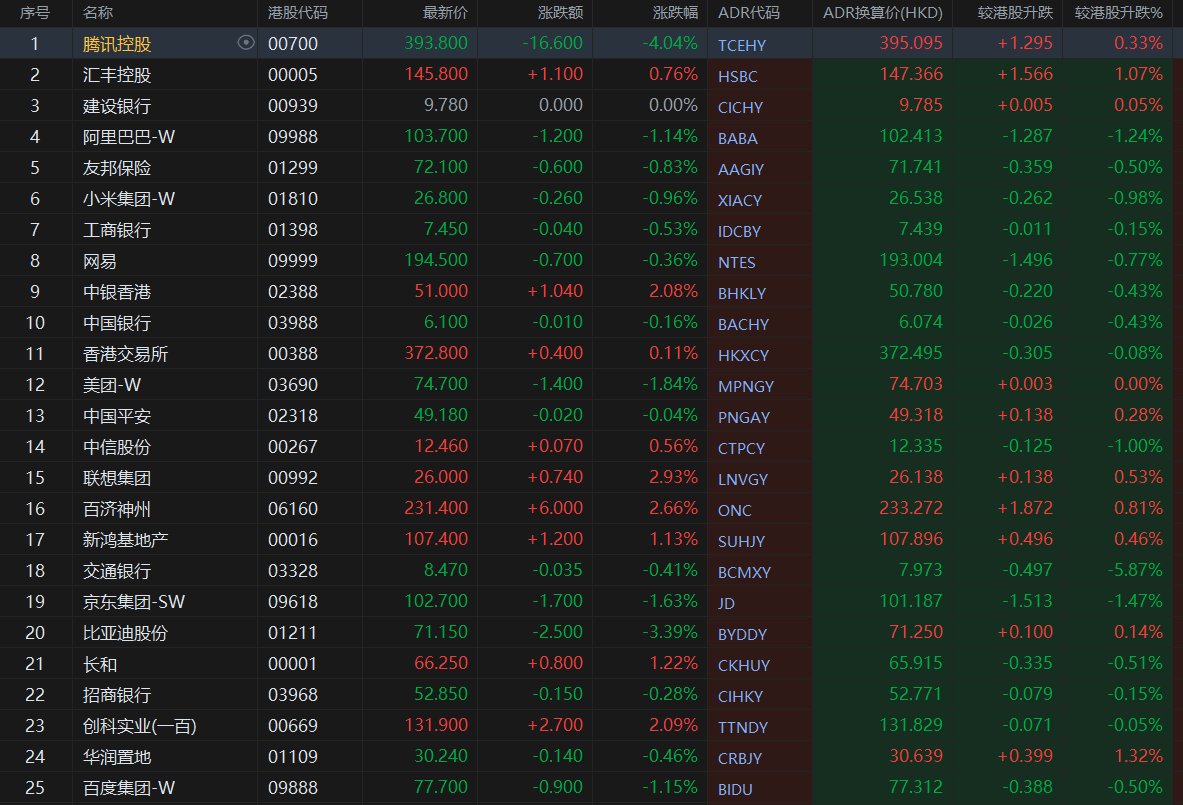This screenshot has height=805, width=1183.
Task: Click ADR code CICHY
Action: pyautogui.click(x=740, y=107)
